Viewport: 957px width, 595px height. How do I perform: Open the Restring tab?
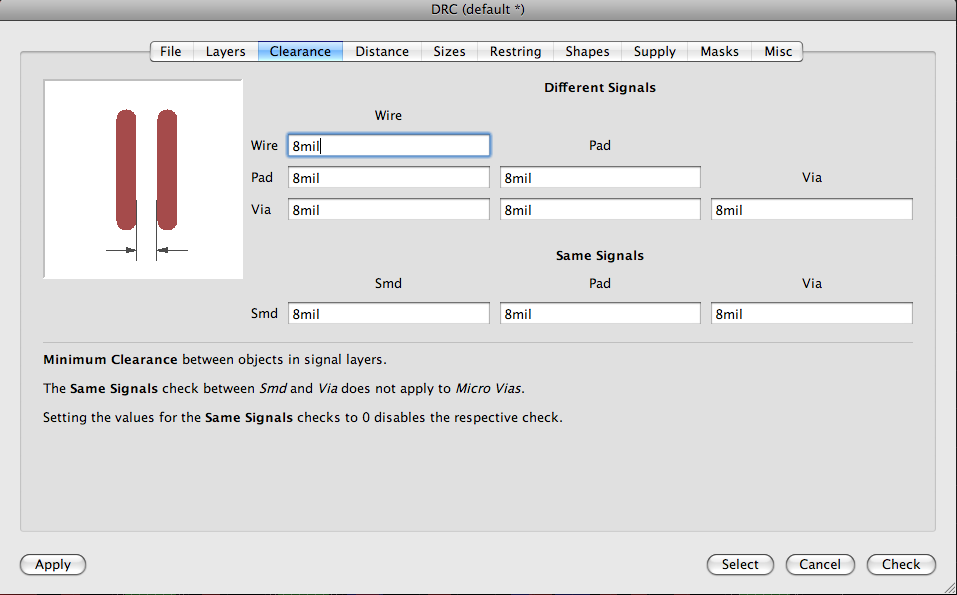(515, 51)
